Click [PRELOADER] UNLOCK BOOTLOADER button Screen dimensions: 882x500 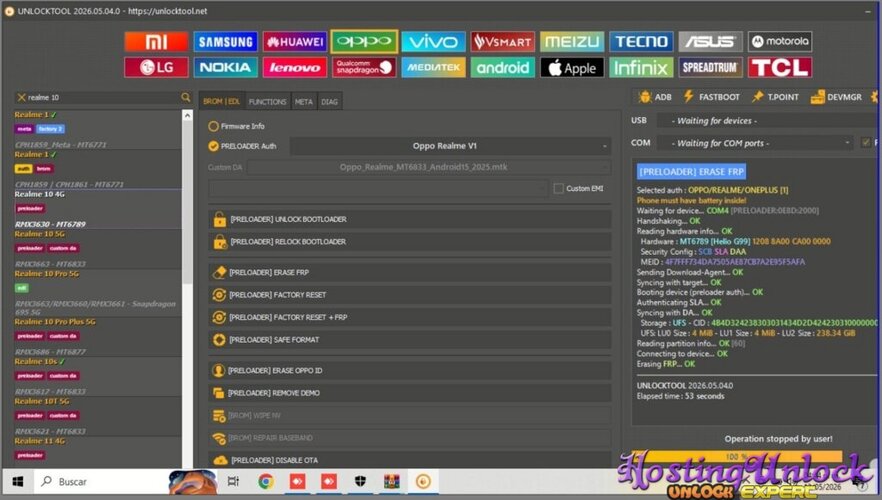coord(410,219)
